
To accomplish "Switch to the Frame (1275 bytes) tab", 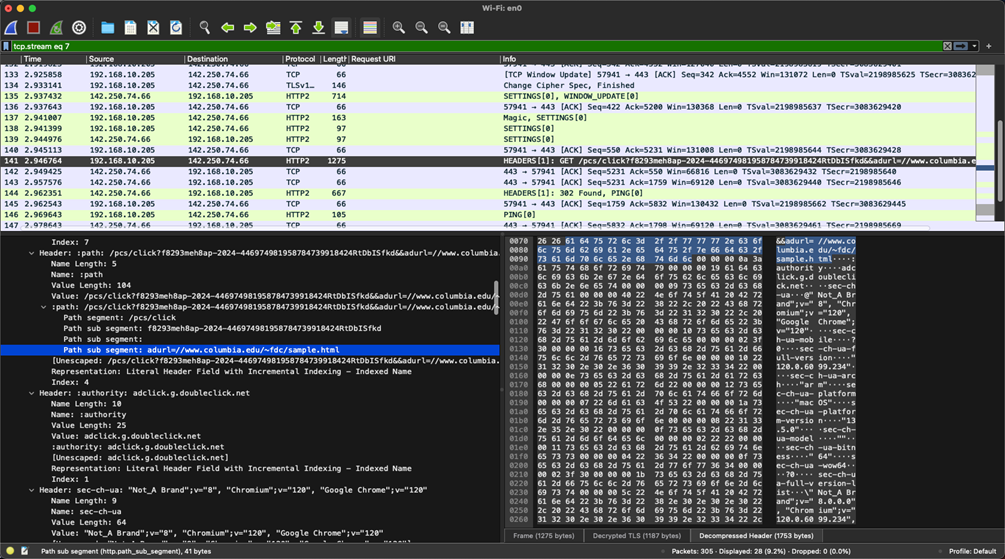I will (x=544, y=536).
